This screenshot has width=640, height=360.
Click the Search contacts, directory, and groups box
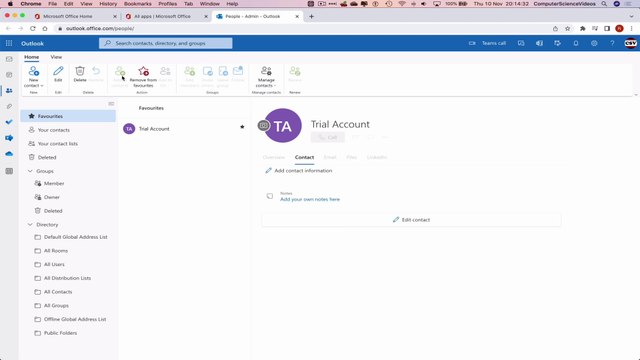click(166, 43)
